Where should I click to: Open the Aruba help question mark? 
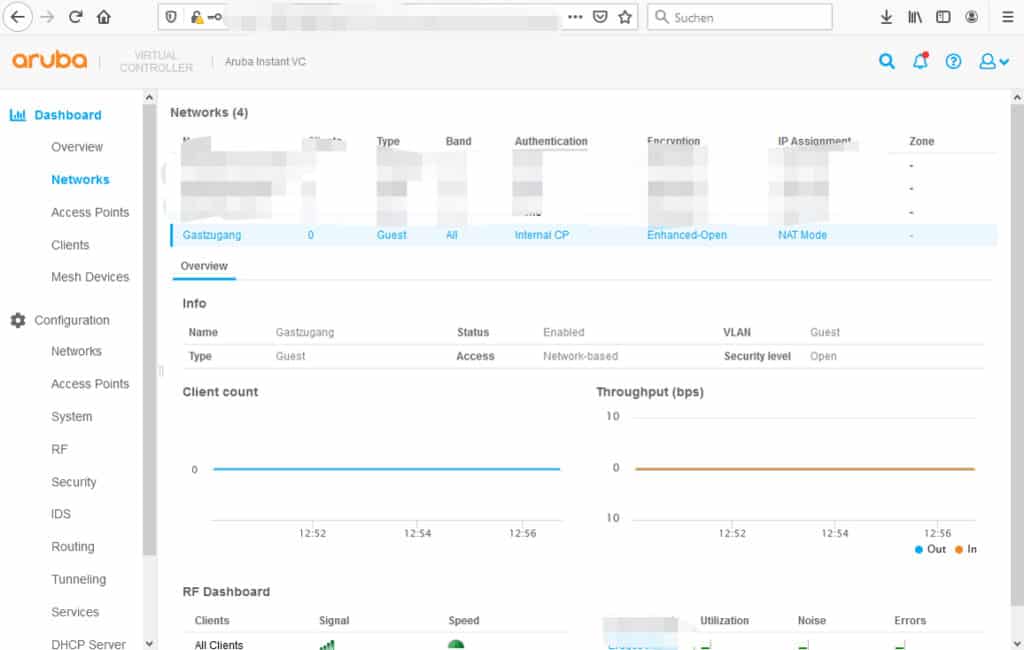(953, 61)
